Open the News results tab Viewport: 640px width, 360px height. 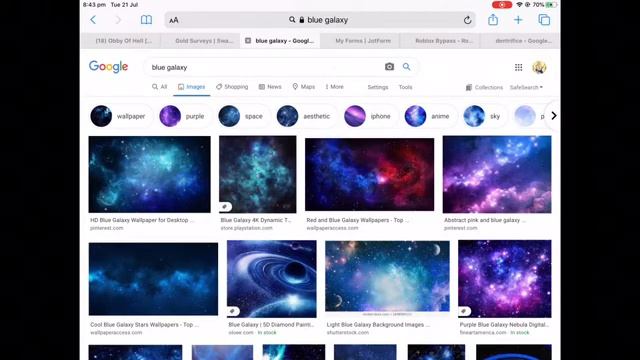pyautogui.click(x=270, y=87)
